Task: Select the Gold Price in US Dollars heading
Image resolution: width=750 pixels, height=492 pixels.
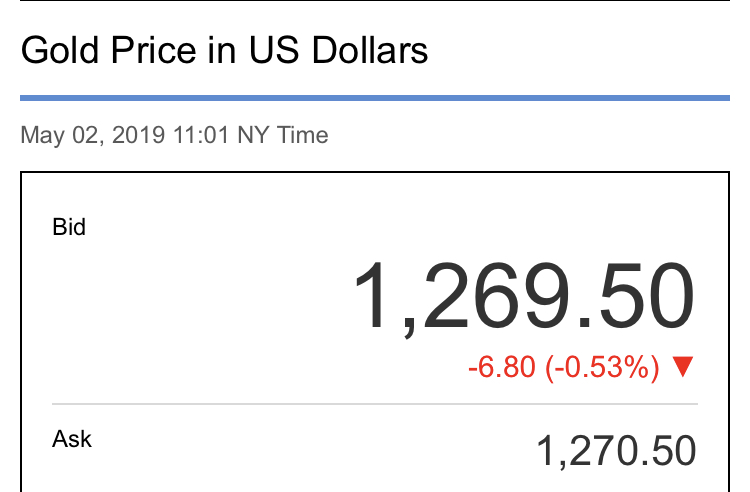Action: (x=224, y=50)
